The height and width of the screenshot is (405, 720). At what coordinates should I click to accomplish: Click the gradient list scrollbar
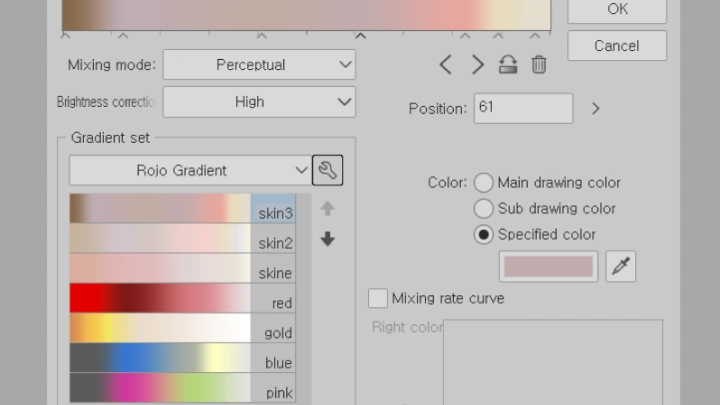pos(304,298)
